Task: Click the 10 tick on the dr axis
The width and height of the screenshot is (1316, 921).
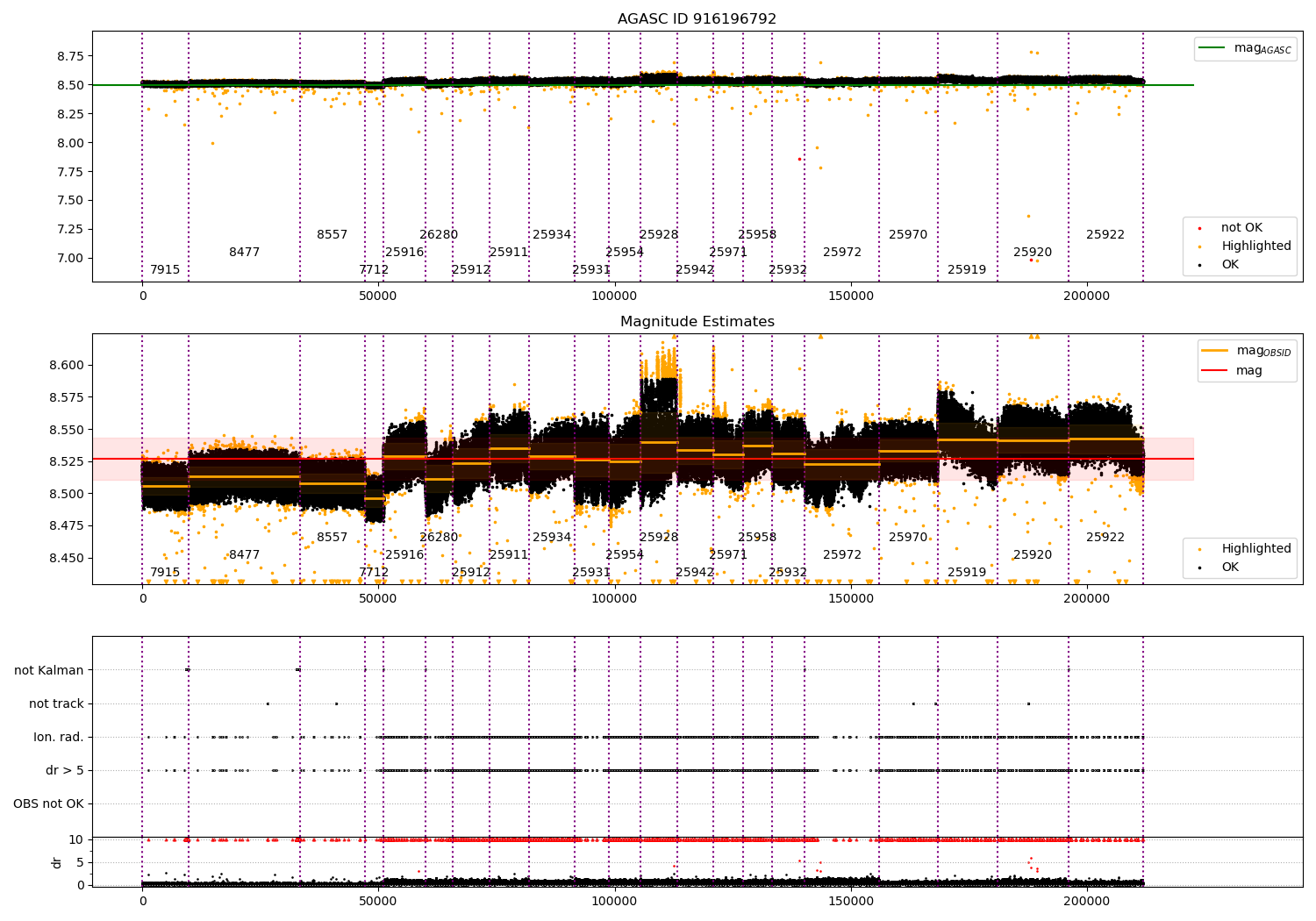Action: [76, 839]
